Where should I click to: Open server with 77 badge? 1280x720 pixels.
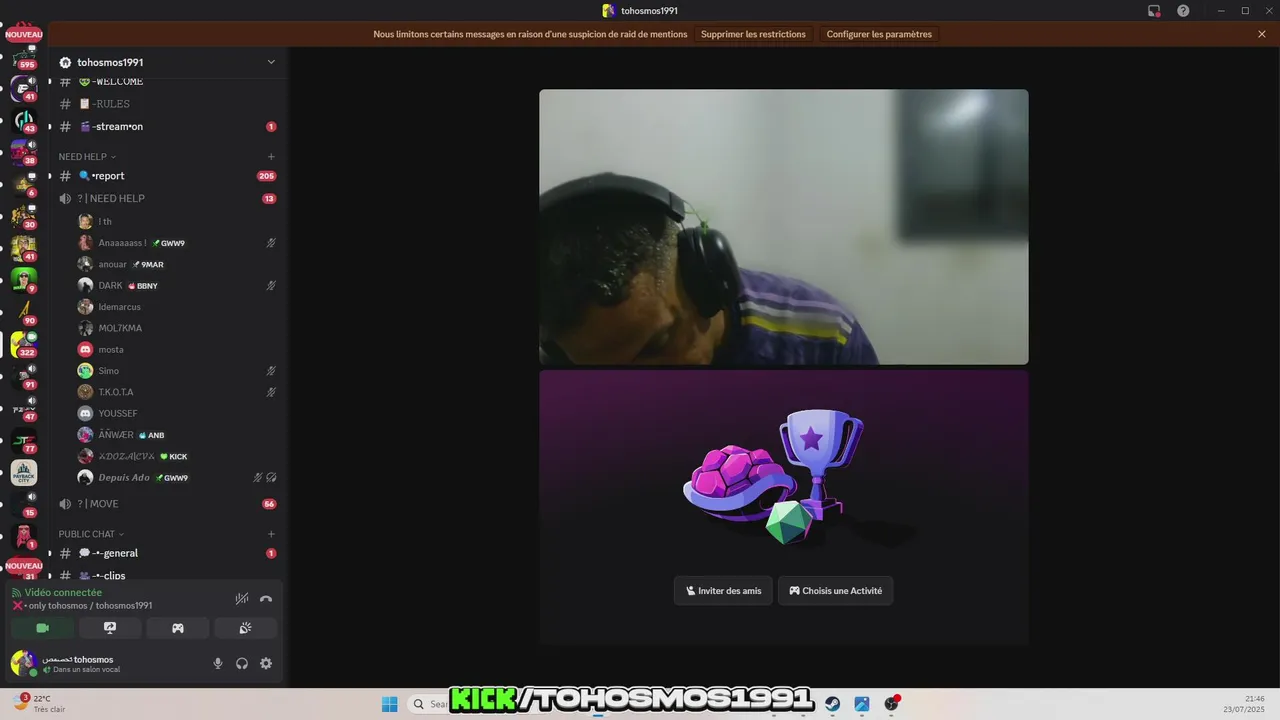[x=24, y=441]
